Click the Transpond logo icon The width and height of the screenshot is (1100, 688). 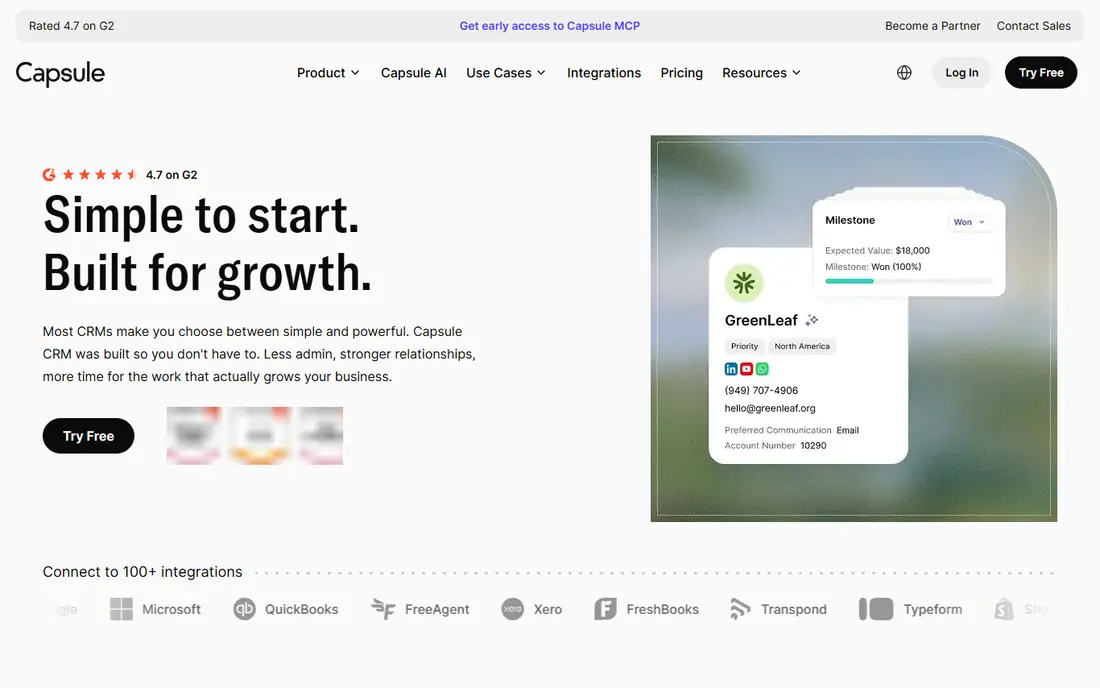pyautogui.click(x=740, y=609)
